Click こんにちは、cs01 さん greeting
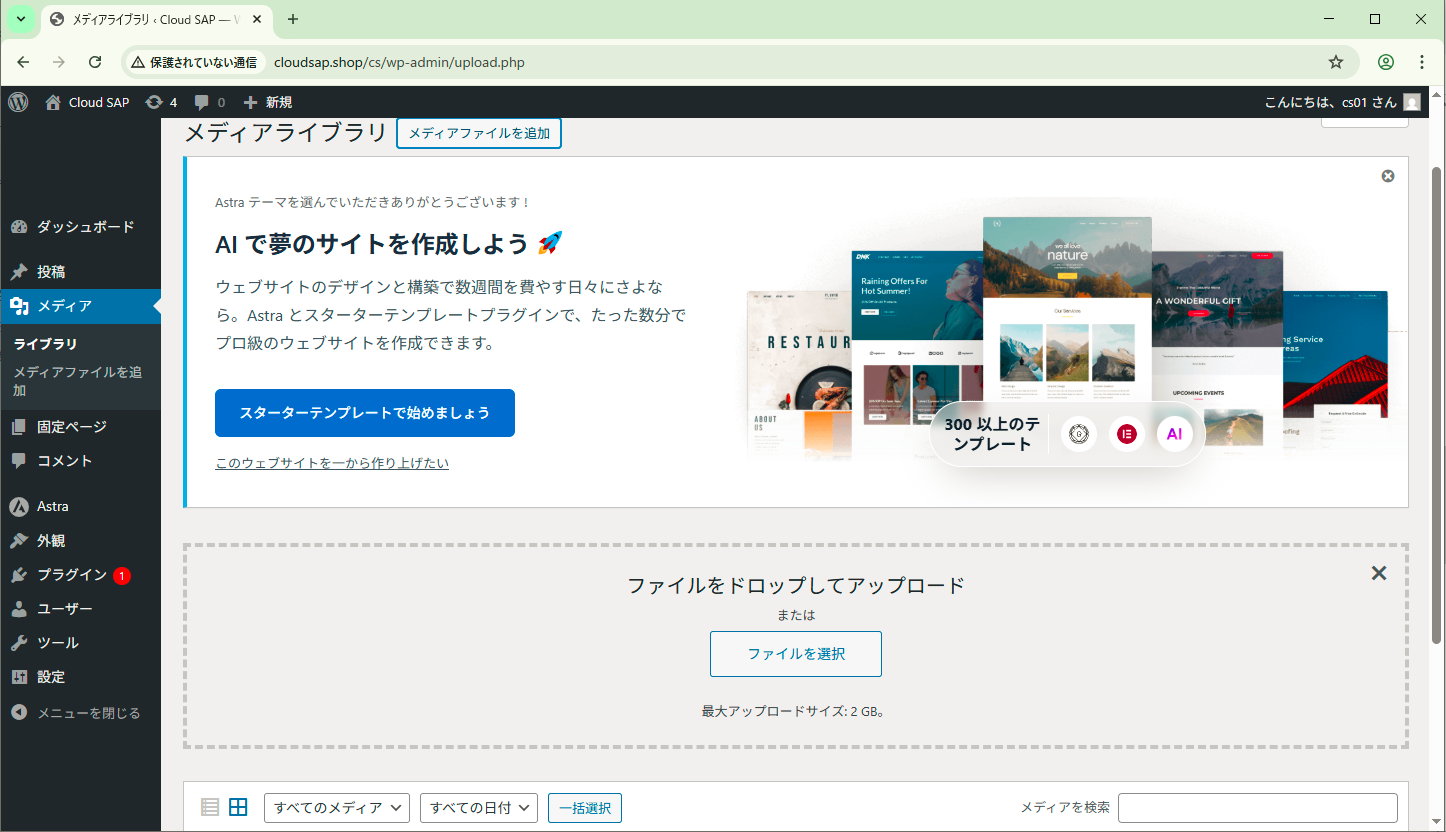This screenshot has width=1446, height=832. pyautogui.click(x=1331, y=102)
